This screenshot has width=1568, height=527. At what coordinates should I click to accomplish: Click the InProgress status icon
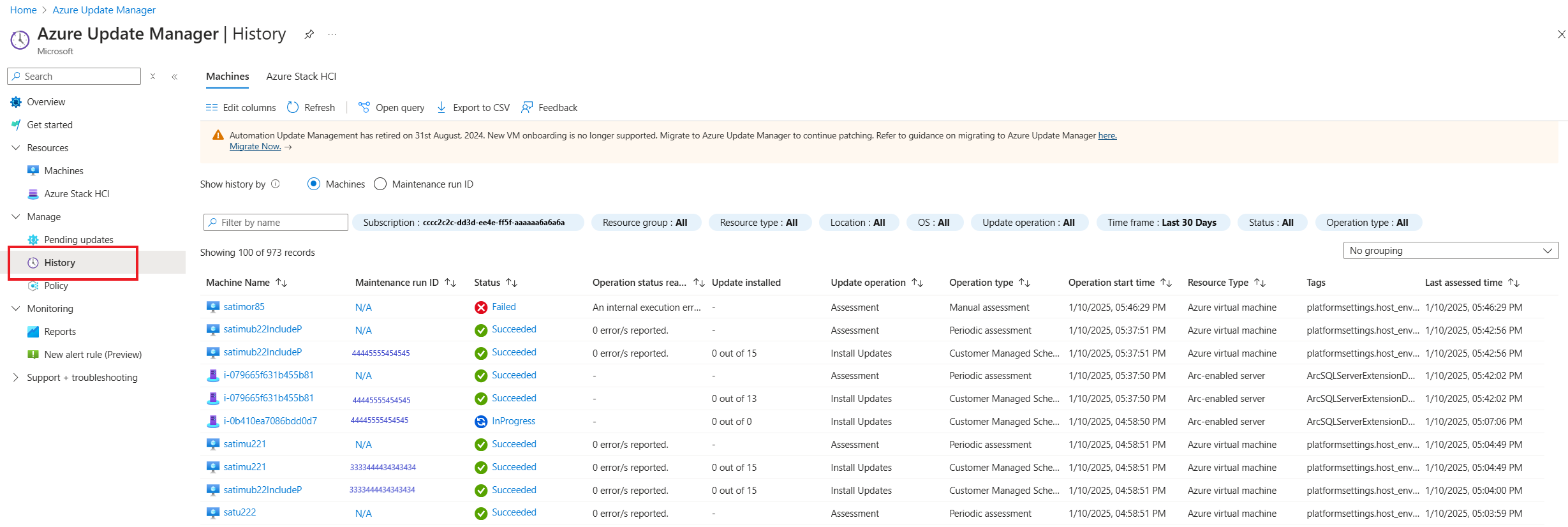481,422
